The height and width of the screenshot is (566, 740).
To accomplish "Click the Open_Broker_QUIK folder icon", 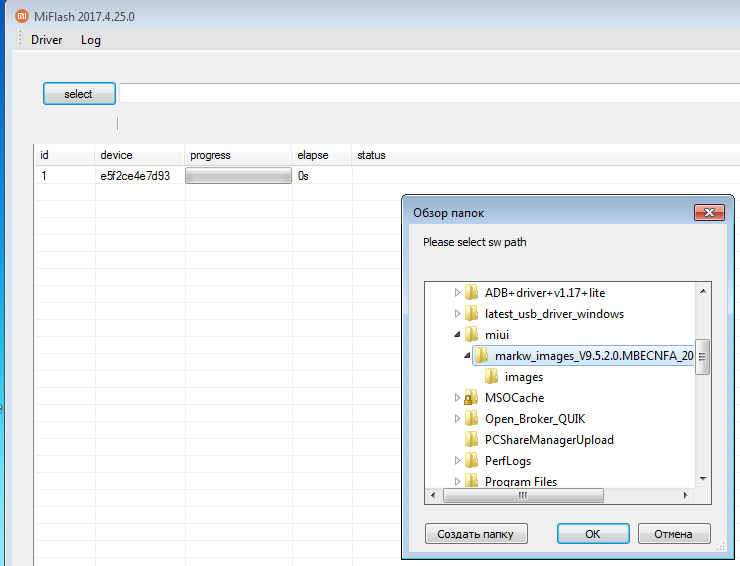I will 471,418.
